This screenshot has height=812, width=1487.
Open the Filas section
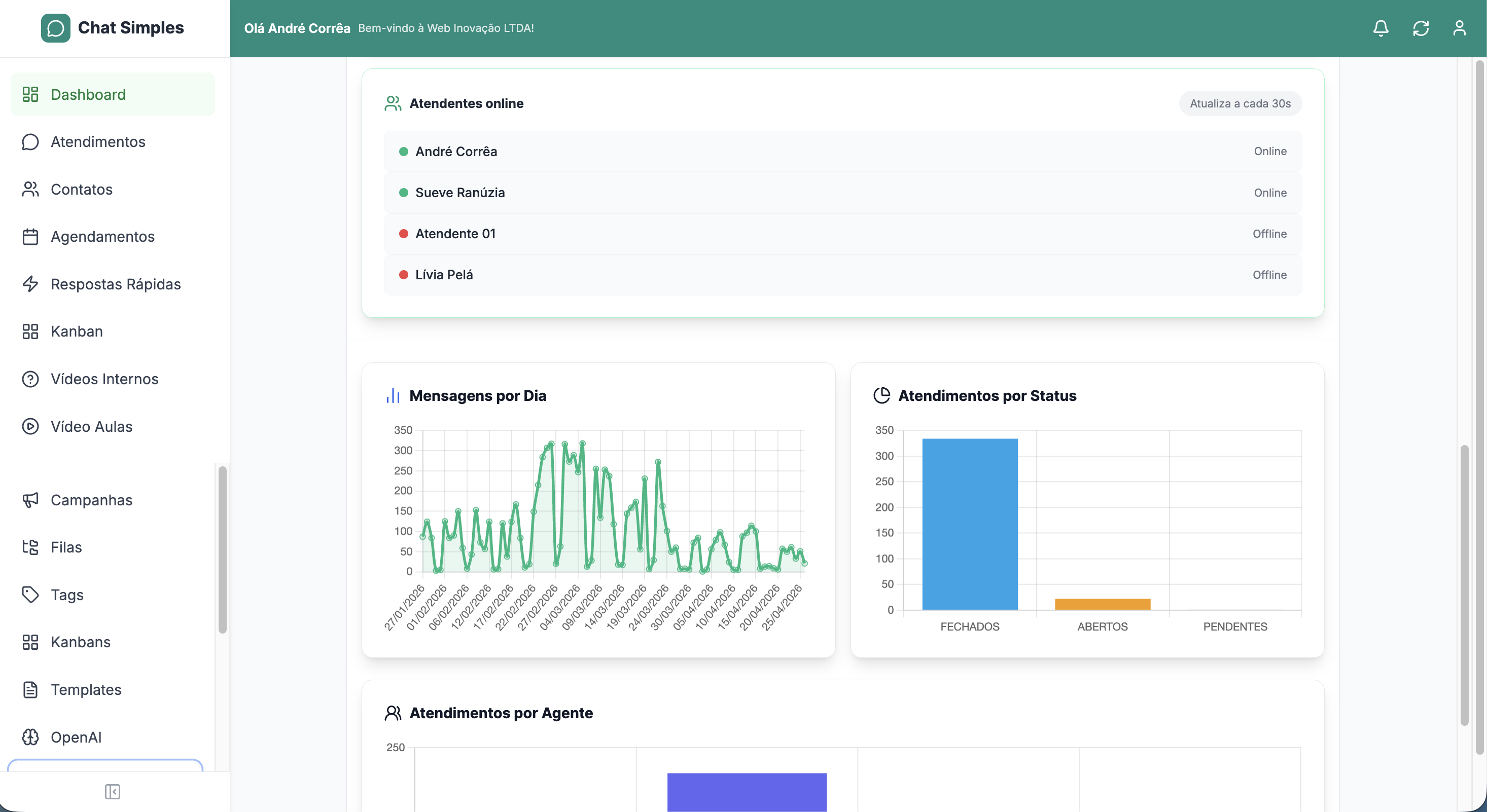66,547
